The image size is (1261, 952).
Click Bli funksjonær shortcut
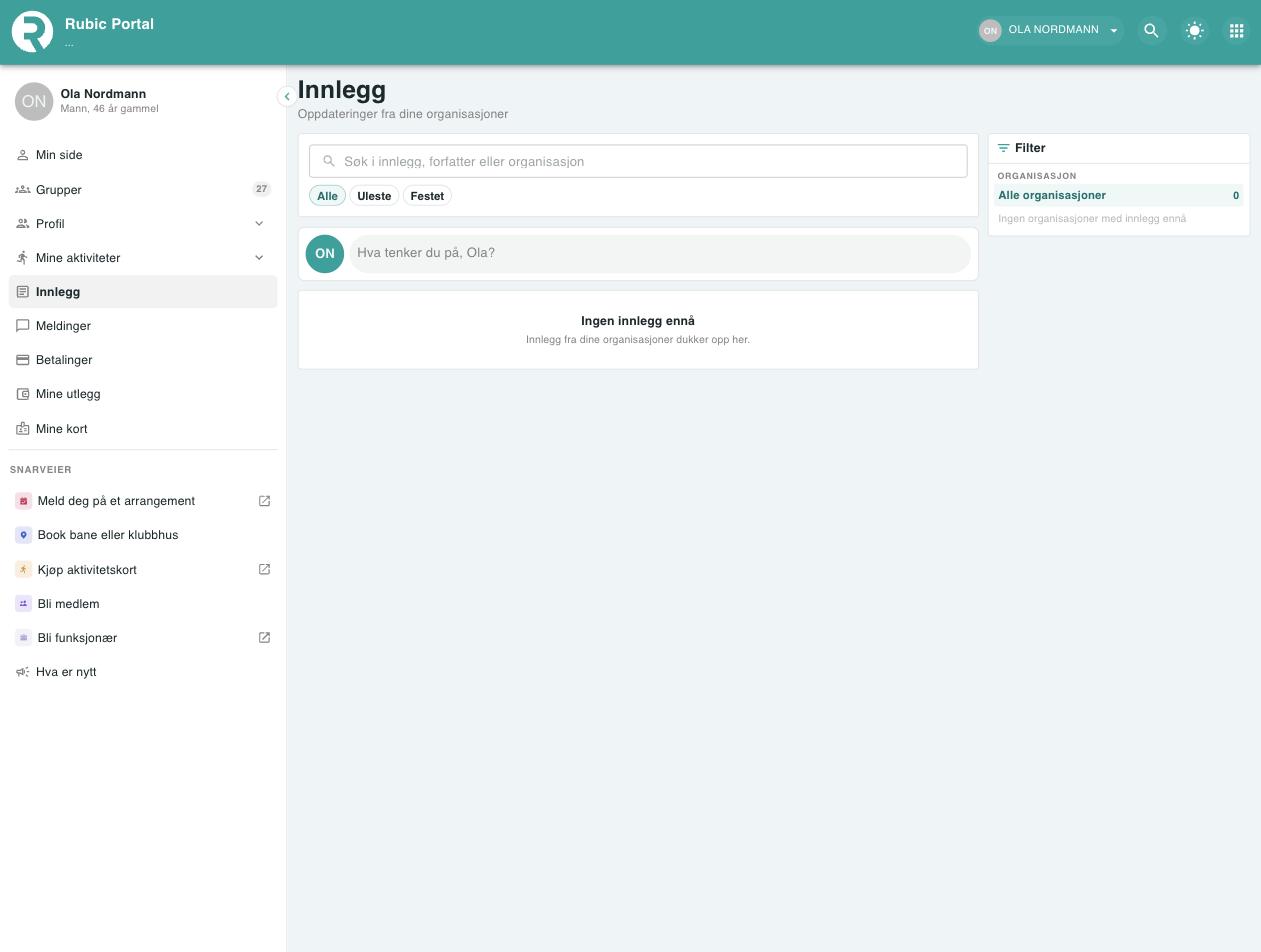143,638
